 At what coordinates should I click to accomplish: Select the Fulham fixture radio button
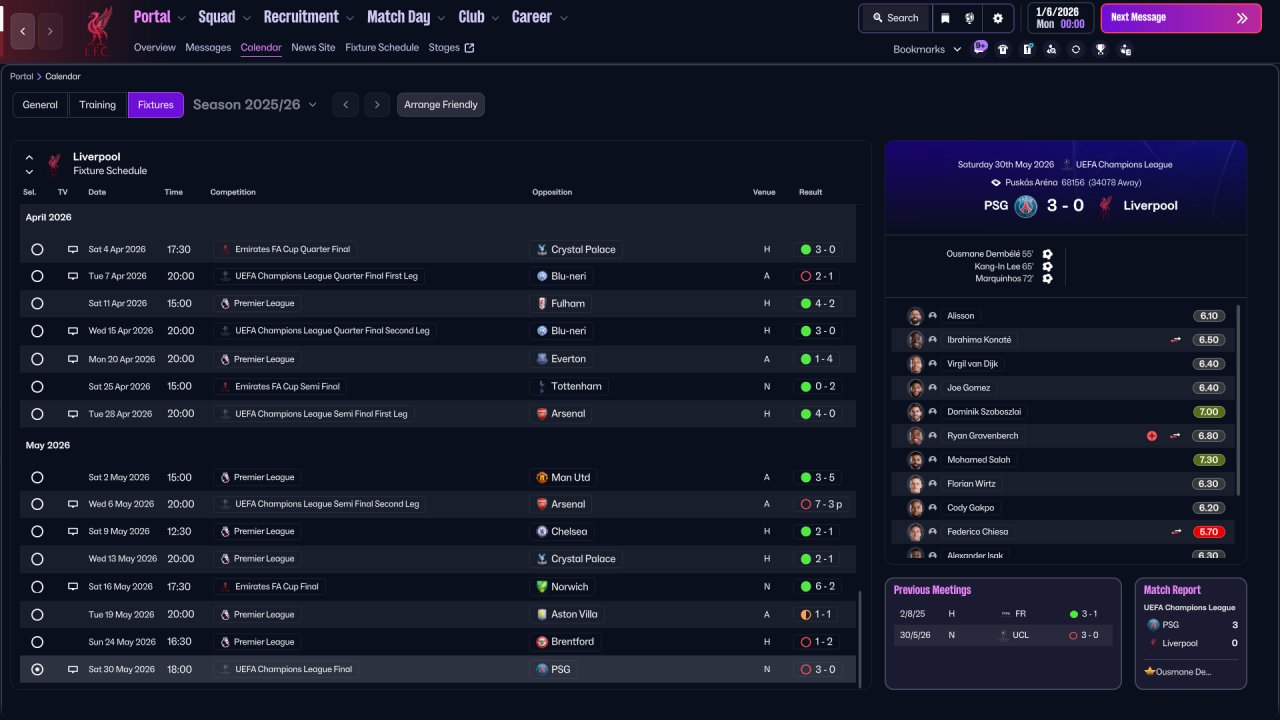click(37, 304)
